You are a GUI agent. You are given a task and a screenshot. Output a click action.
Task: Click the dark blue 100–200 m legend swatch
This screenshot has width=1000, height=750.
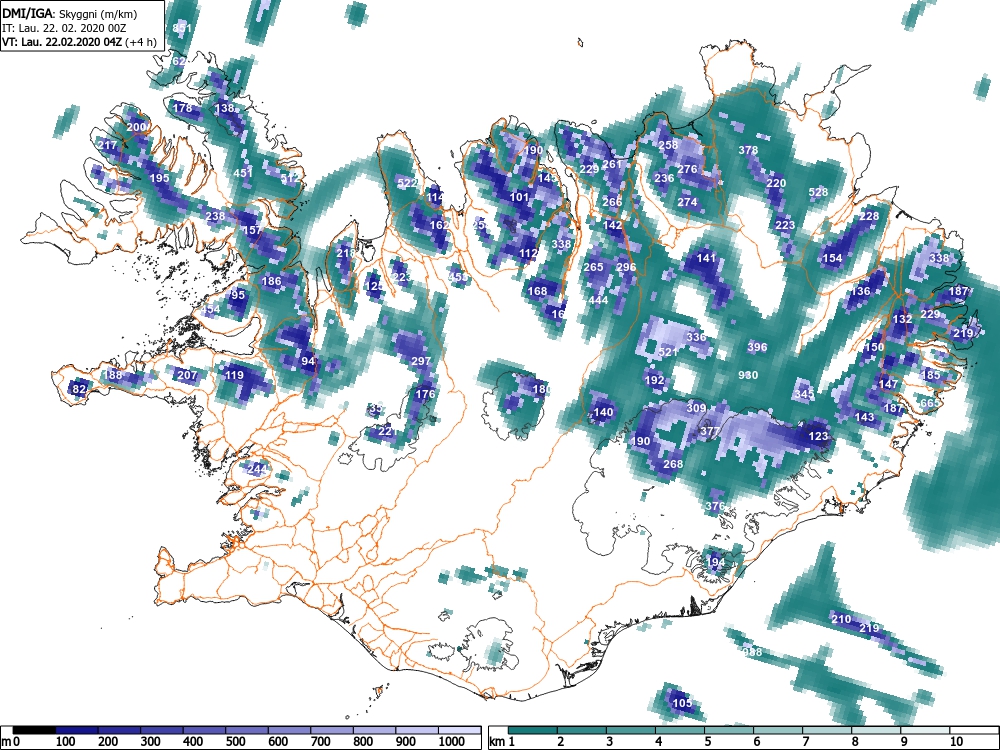[x=77, y=730]
